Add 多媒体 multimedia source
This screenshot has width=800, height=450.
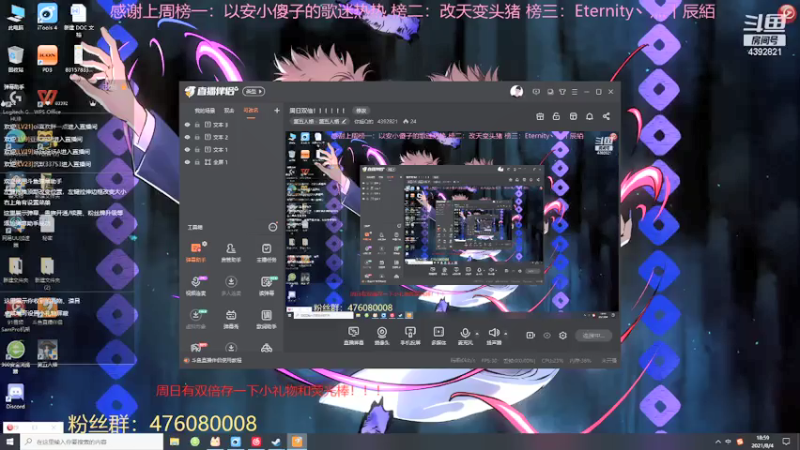click(438, 336)
